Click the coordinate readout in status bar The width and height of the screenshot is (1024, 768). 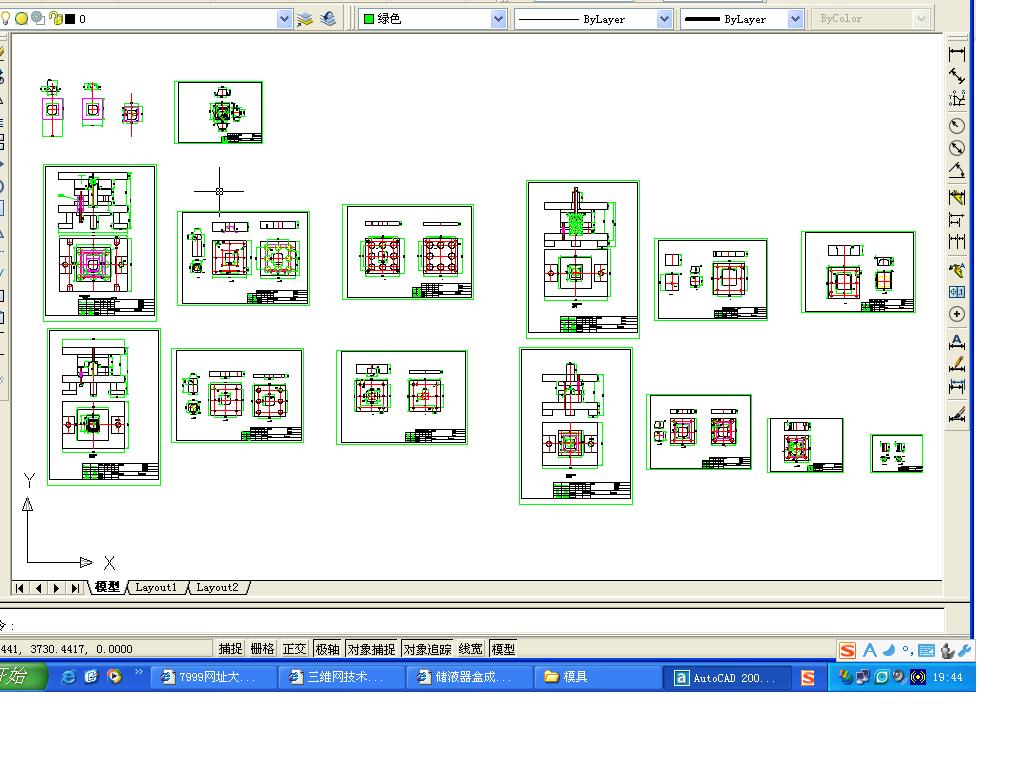click(67, 649)
